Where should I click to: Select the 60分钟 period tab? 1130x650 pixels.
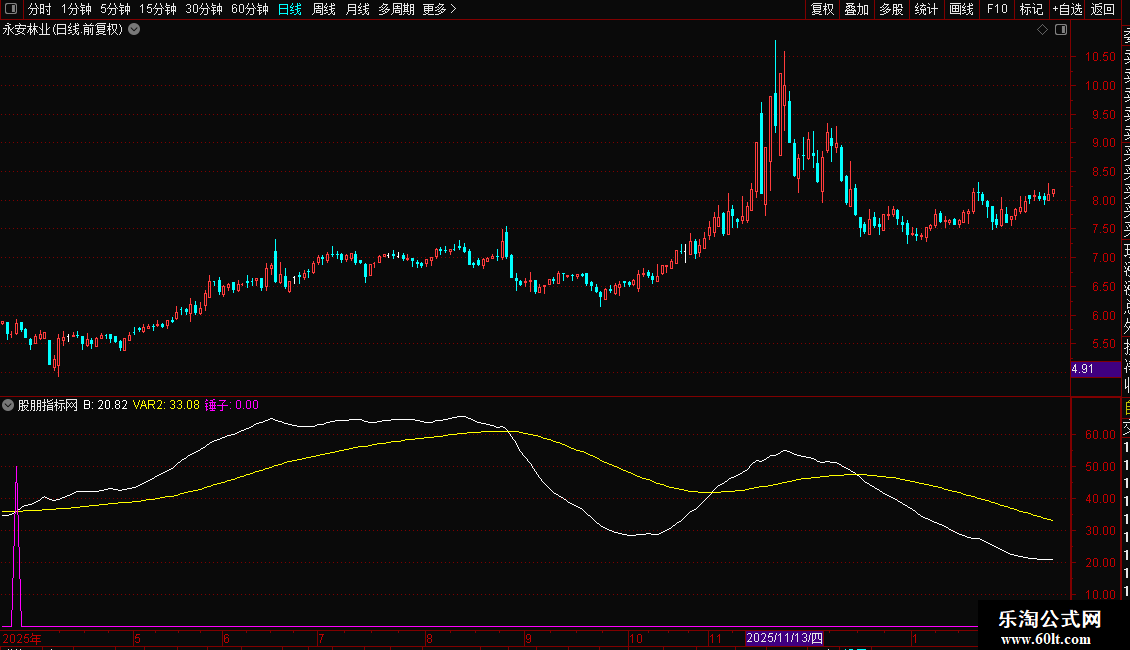coord(250,9)
